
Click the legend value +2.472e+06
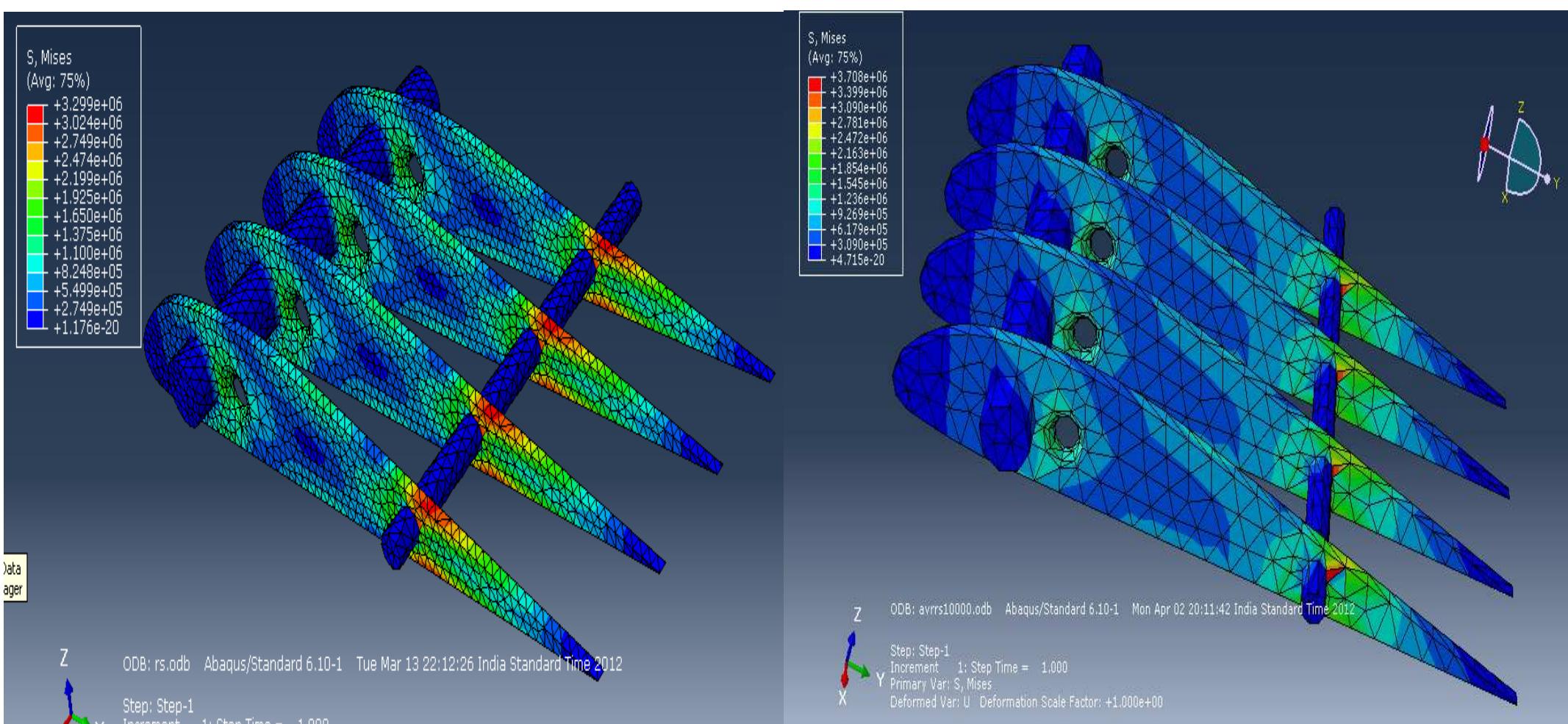(x=859, y=137)
